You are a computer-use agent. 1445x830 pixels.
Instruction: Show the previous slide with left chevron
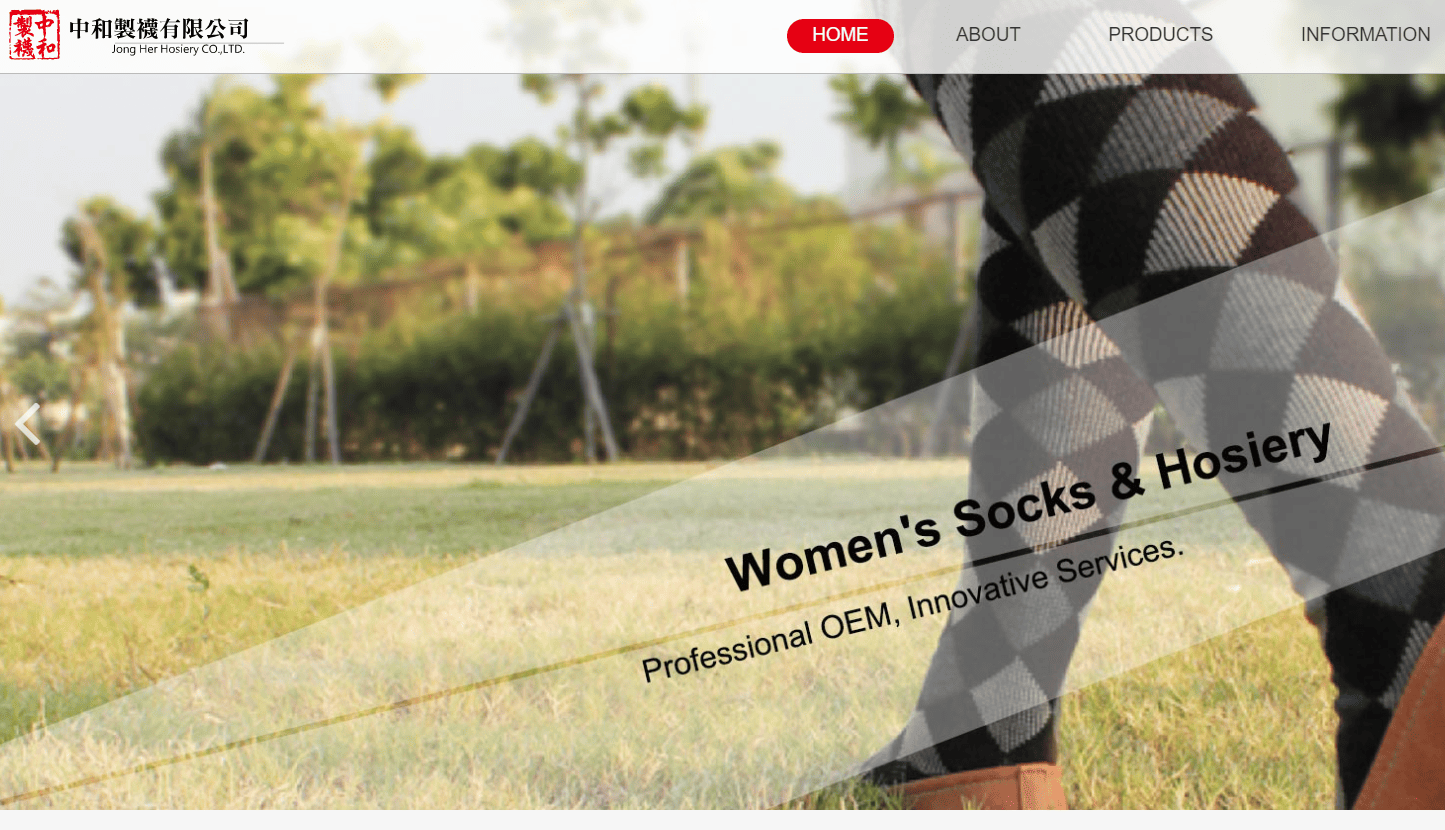point(28,424)
